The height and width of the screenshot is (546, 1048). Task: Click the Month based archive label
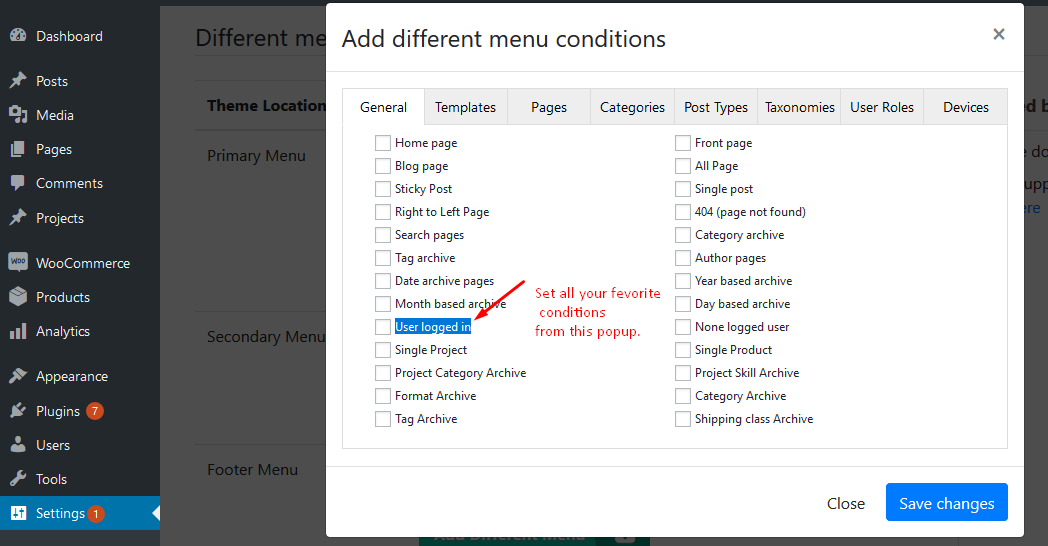pyautogui.click(x=450, y=304)
